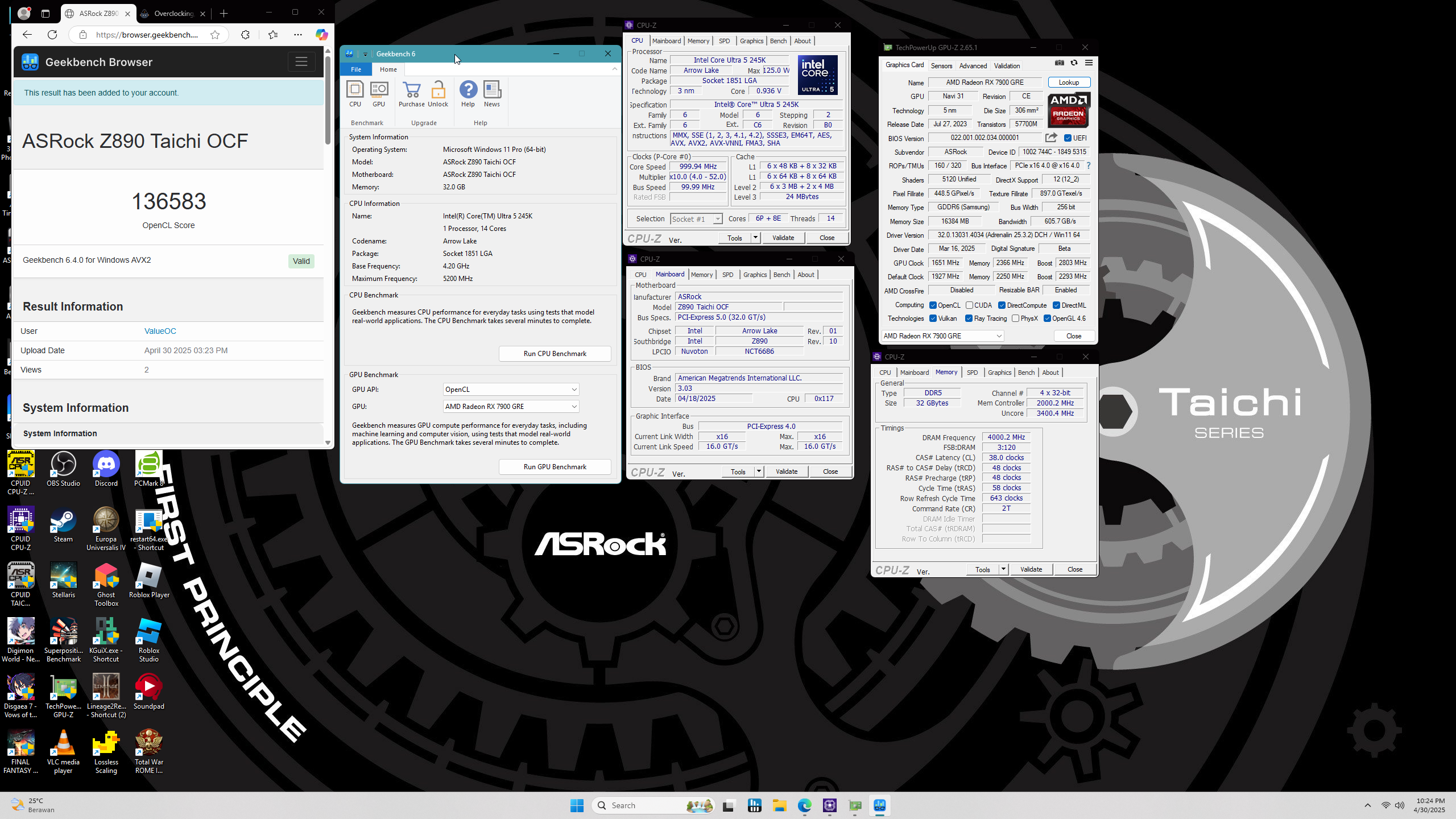
Task: Click the GPU benchmark icon in Geekbench ribbon
Action: tap(379, 94)
